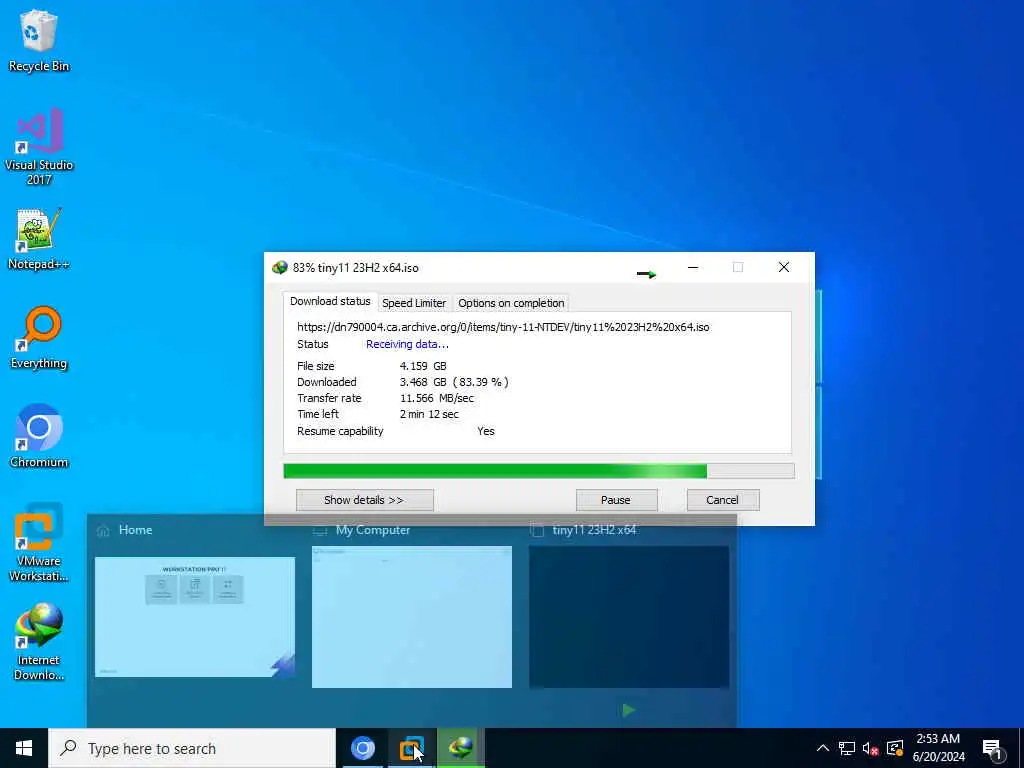Click the 11.566 MB/sec transfer rate value
Image resolution: width=1024 pixels, height=768 pixels.
coord(437,398)
